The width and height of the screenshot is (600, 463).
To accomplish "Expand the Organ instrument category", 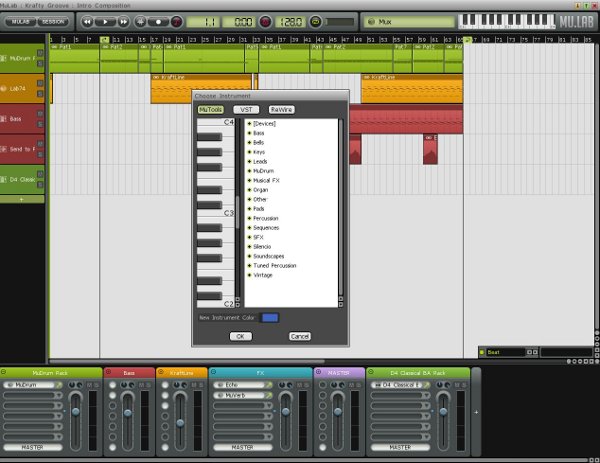I will 249,190.
